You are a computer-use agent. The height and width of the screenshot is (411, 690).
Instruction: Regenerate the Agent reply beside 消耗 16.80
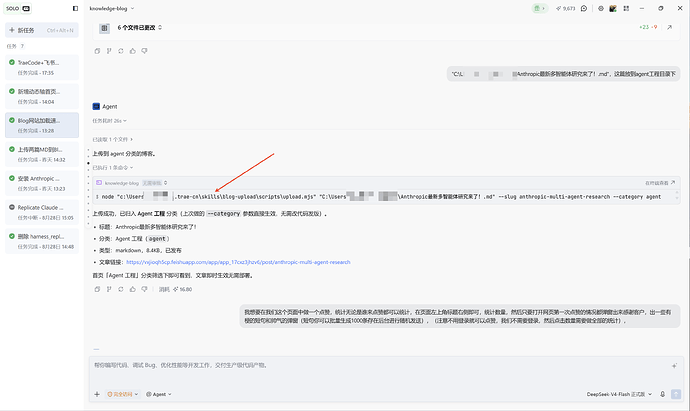[121, 290]
